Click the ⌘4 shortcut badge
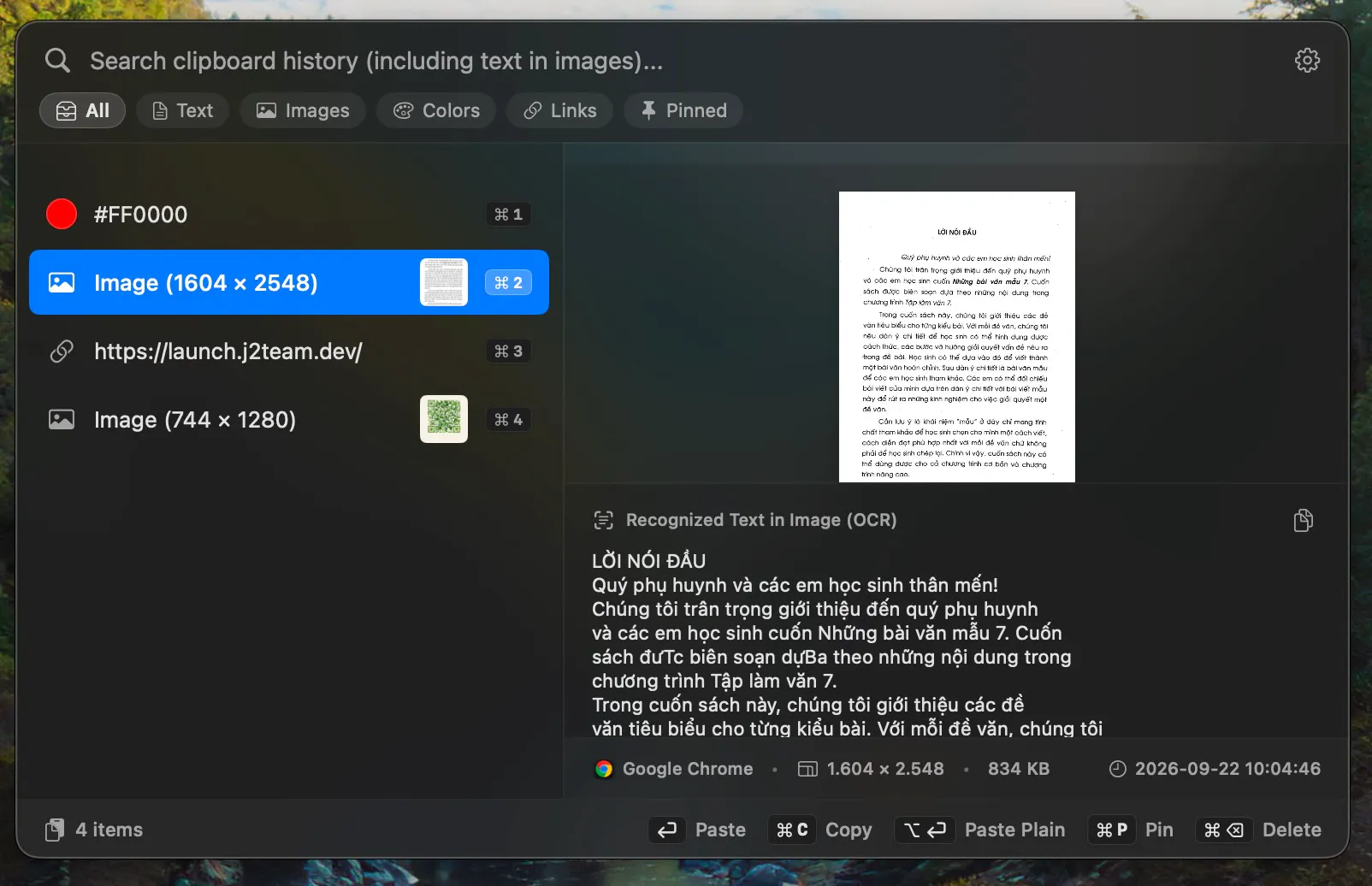 [x=508, y=419]
